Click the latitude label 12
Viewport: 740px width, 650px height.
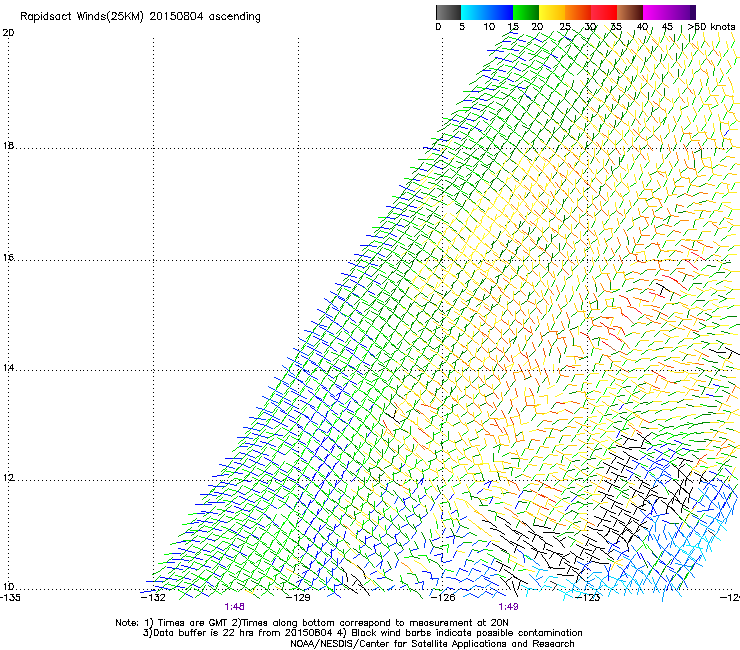(x=8, y=478)
